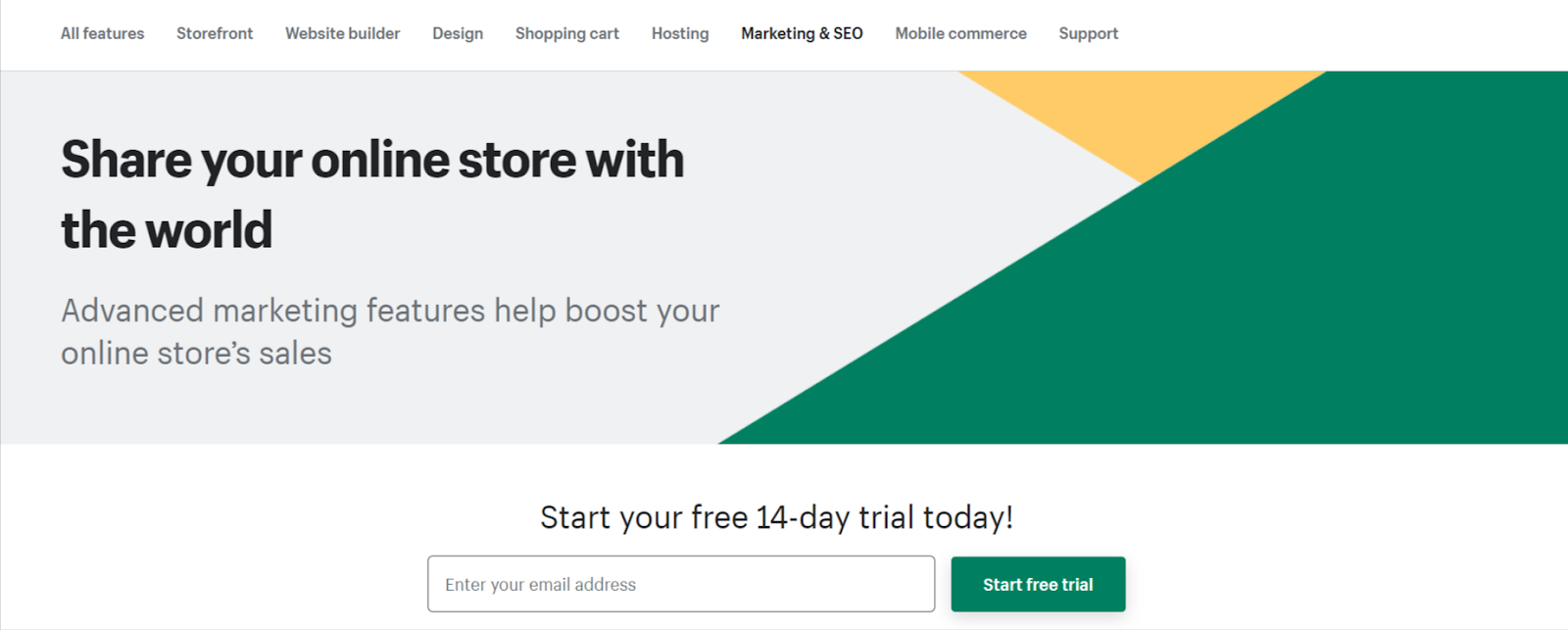This screenshot has height=630, width=1568.
Task: Click the Start your free 14-day trial heading
Action: click(777, 517)
